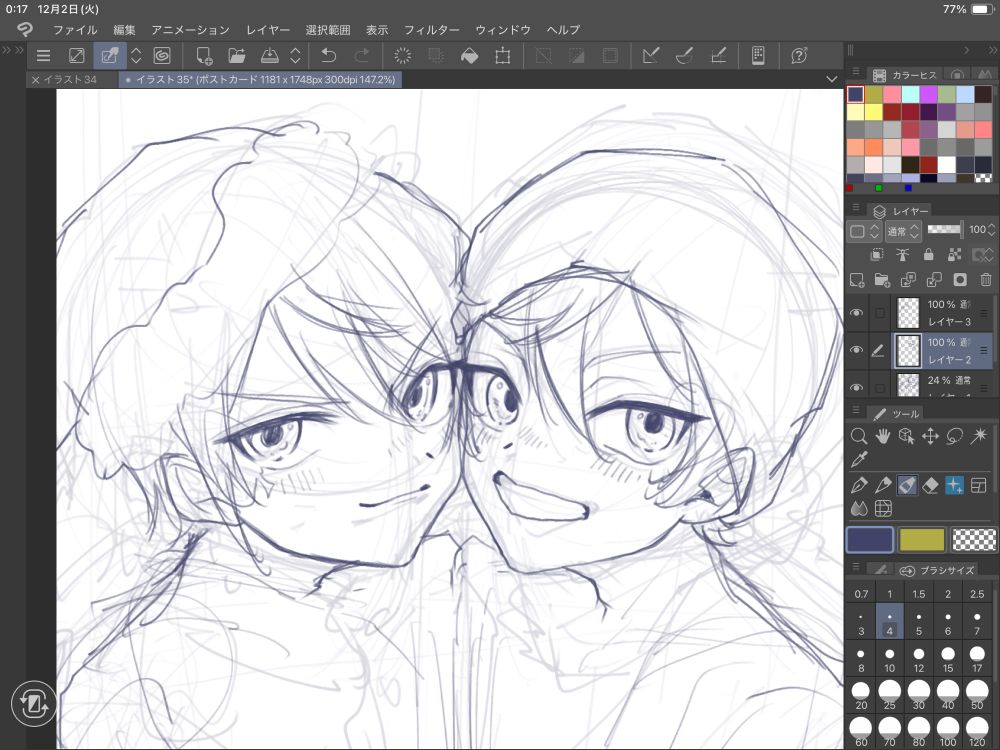Create a layer mask icon

tap(959, 280)
